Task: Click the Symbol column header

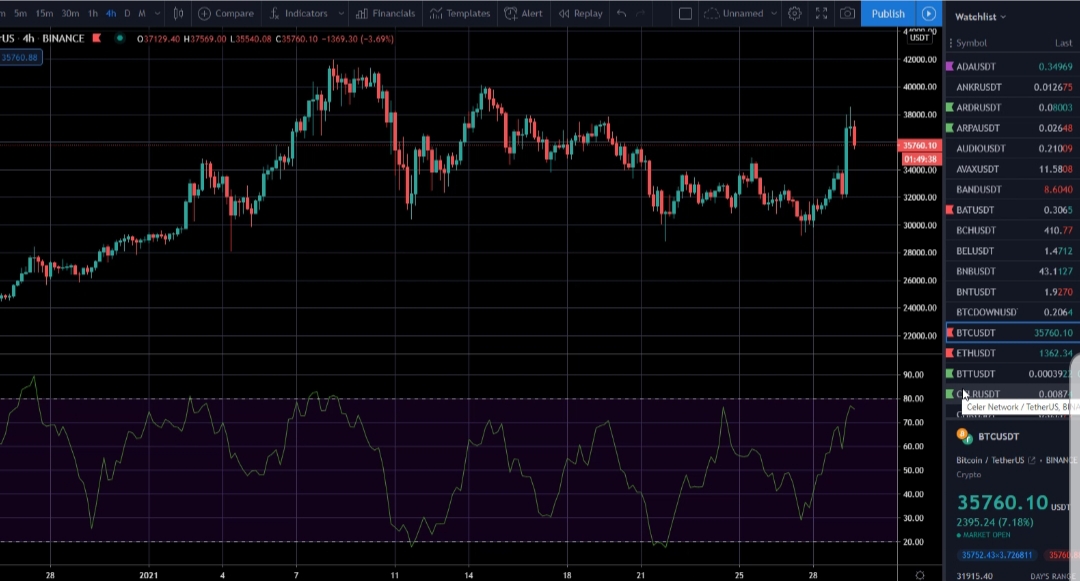Action: pyautogui.click(x=971, y=43)
